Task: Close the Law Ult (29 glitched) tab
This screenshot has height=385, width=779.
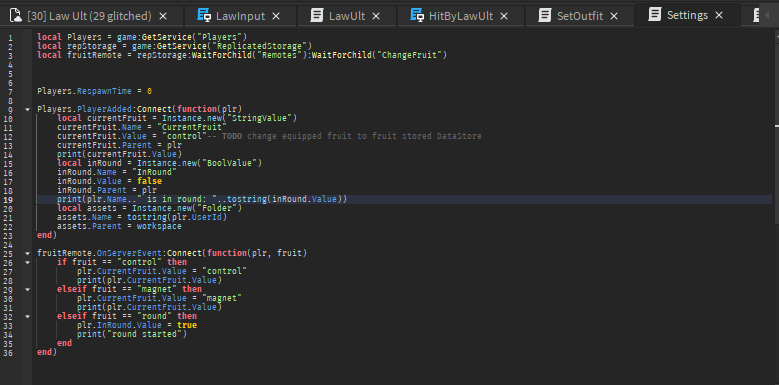Action: pyautogui.click(x=162, y=16)
